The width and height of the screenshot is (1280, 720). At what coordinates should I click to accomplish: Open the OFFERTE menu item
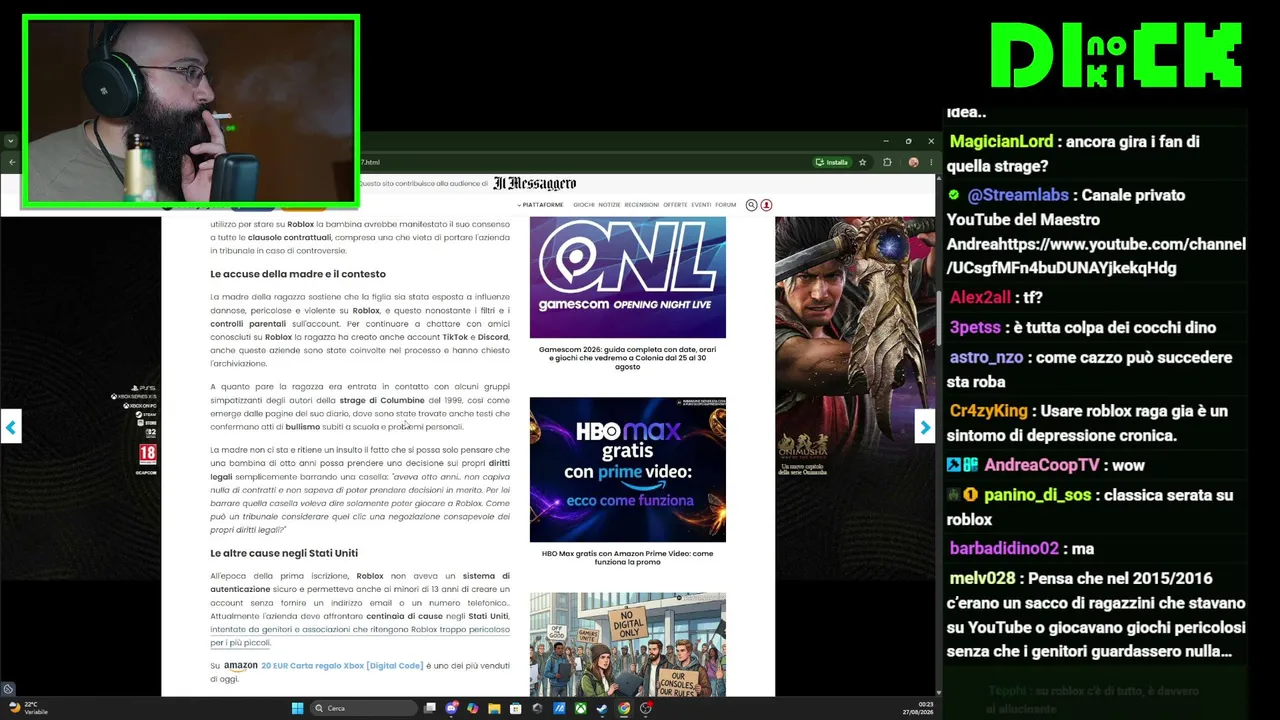tap(675, 205)
